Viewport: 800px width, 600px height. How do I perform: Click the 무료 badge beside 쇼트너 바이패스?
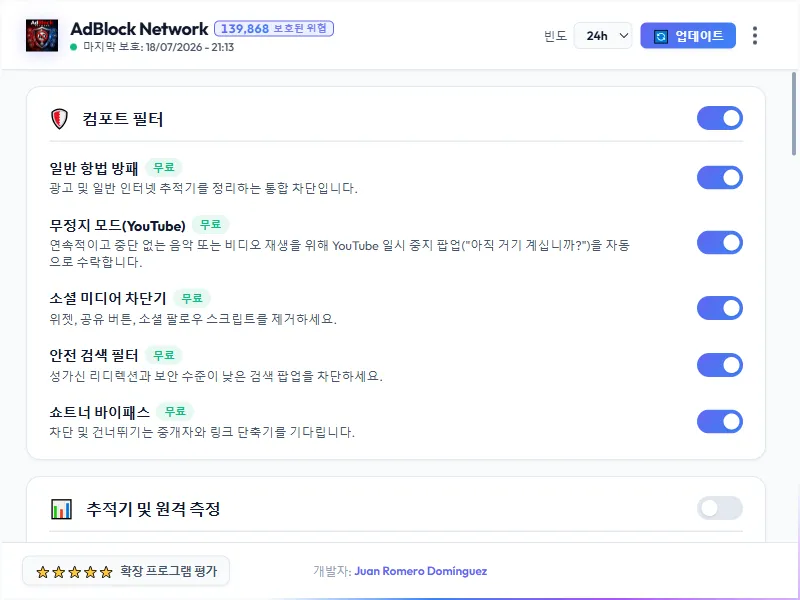(x=175, y=411)
